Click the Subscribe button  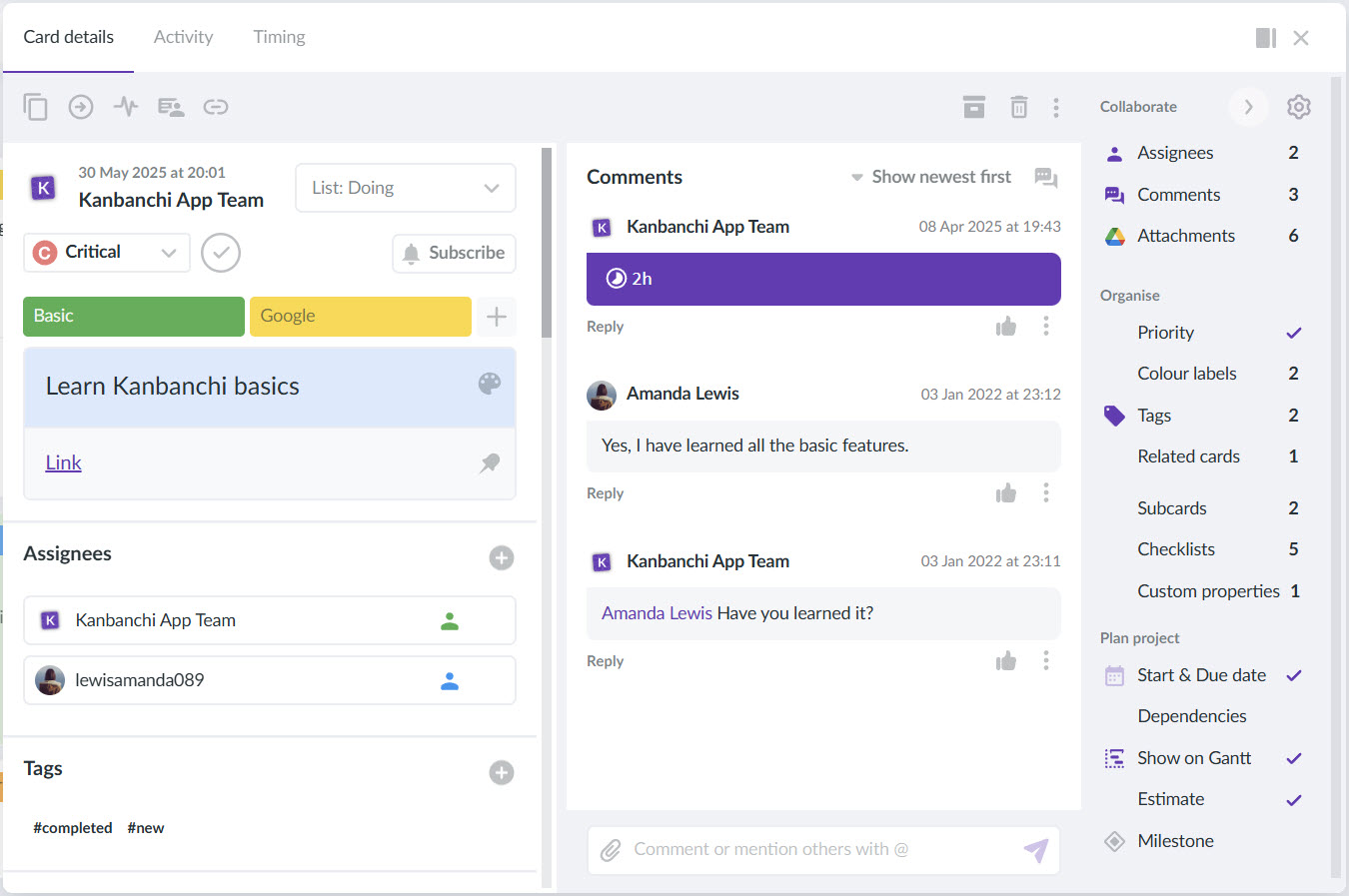[x=455, y=254]
